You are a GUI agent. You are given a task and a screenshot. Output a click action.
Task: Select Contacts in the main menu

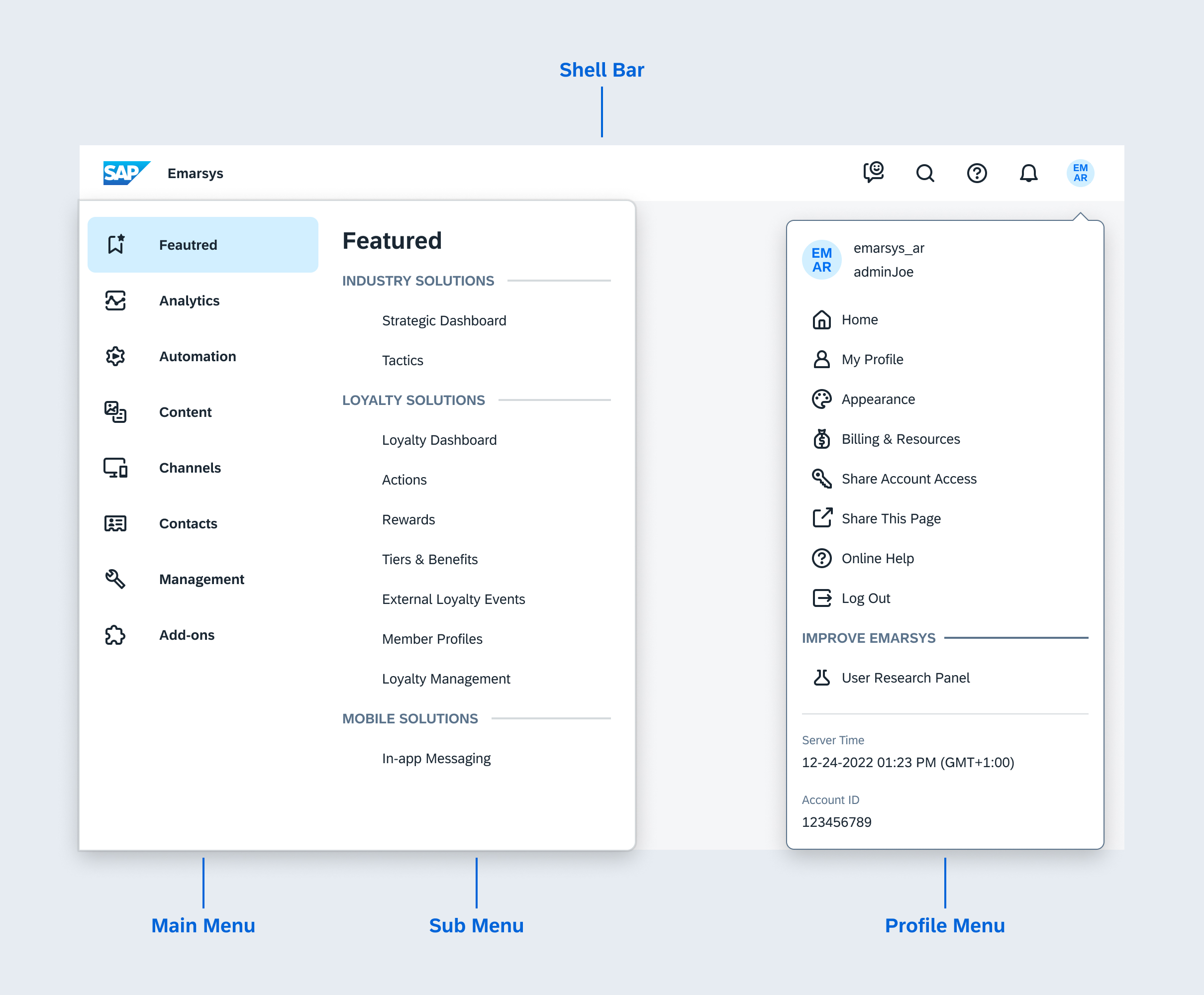point(188,523)
